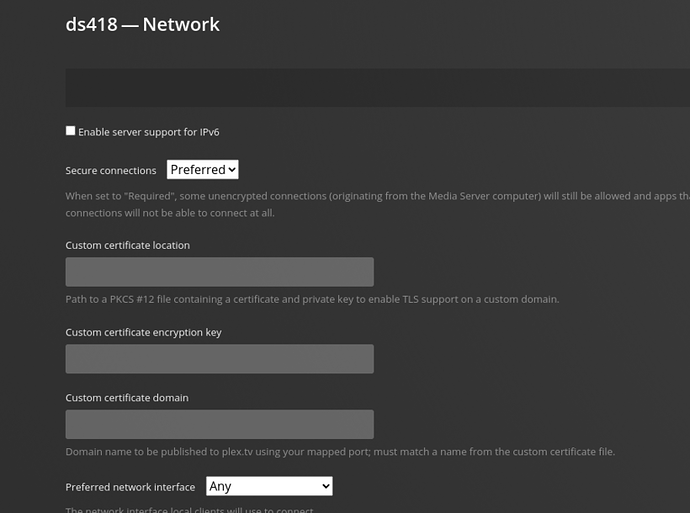Click the dark banner bar below the heading
Screen dimensions: 690x513
[377, 88]
